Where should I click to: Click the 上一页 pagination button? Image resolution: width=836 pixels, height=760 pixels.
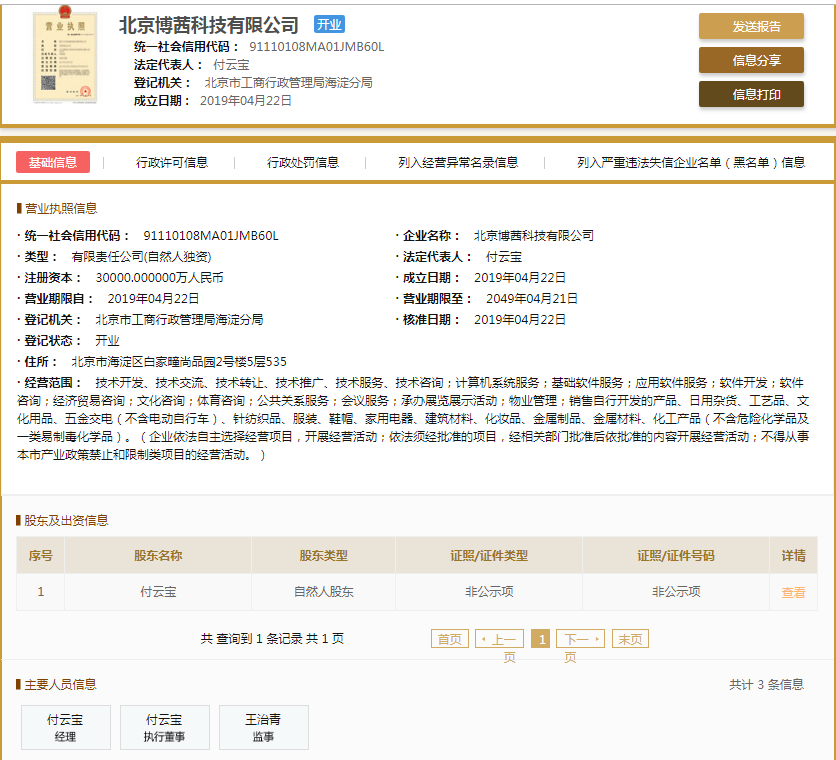499,639
